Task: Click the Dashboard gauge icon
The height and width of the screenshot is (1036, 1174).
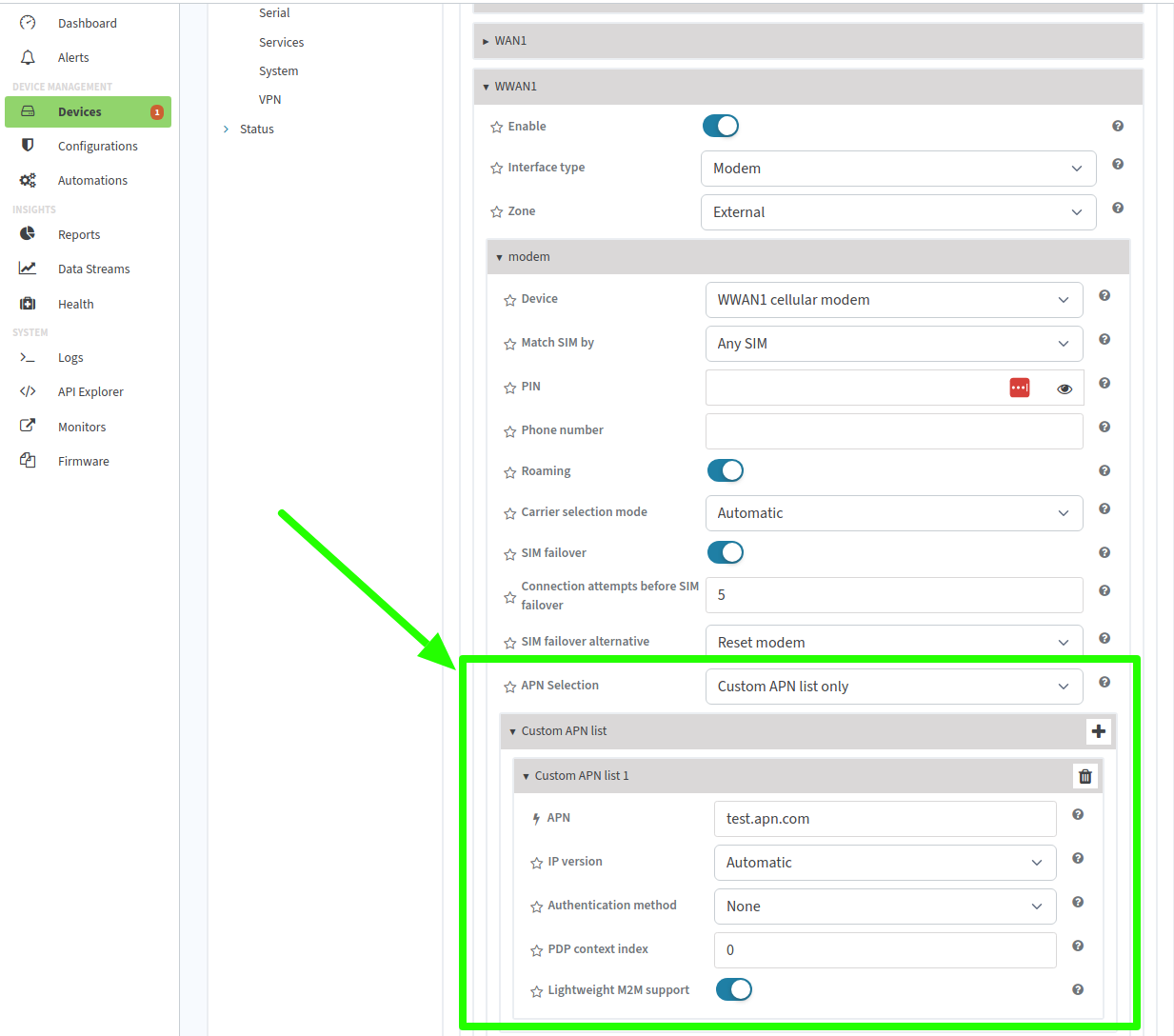Action: 28,22
